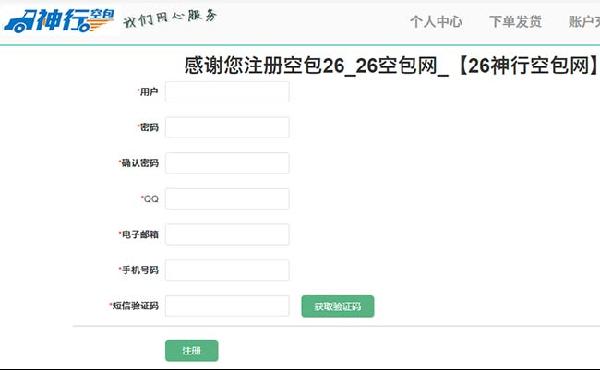600x370 pixels.
Task: Click the 神行空包 logo in the header
Action: [59, 20]
